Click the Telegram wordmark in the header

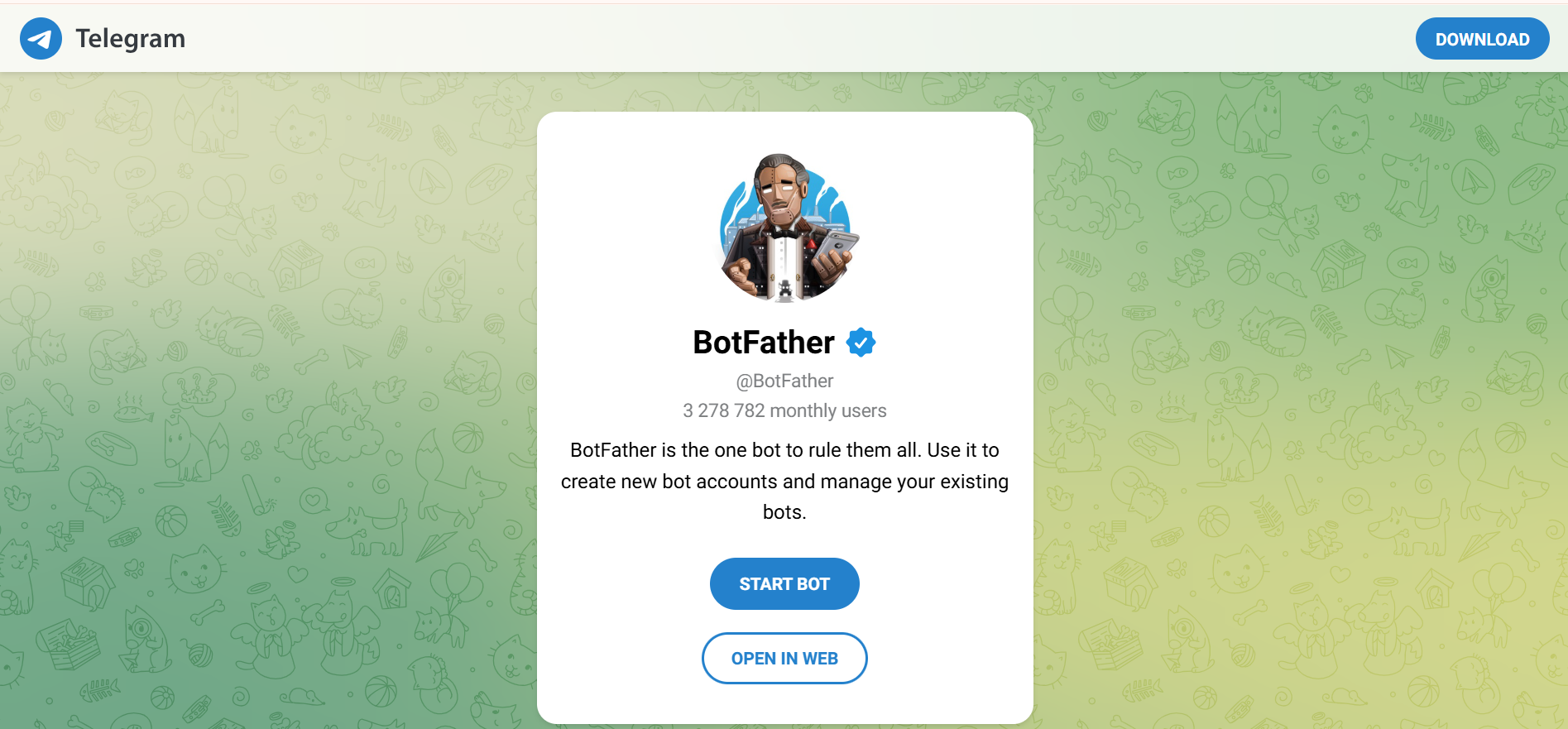[130, 39]
